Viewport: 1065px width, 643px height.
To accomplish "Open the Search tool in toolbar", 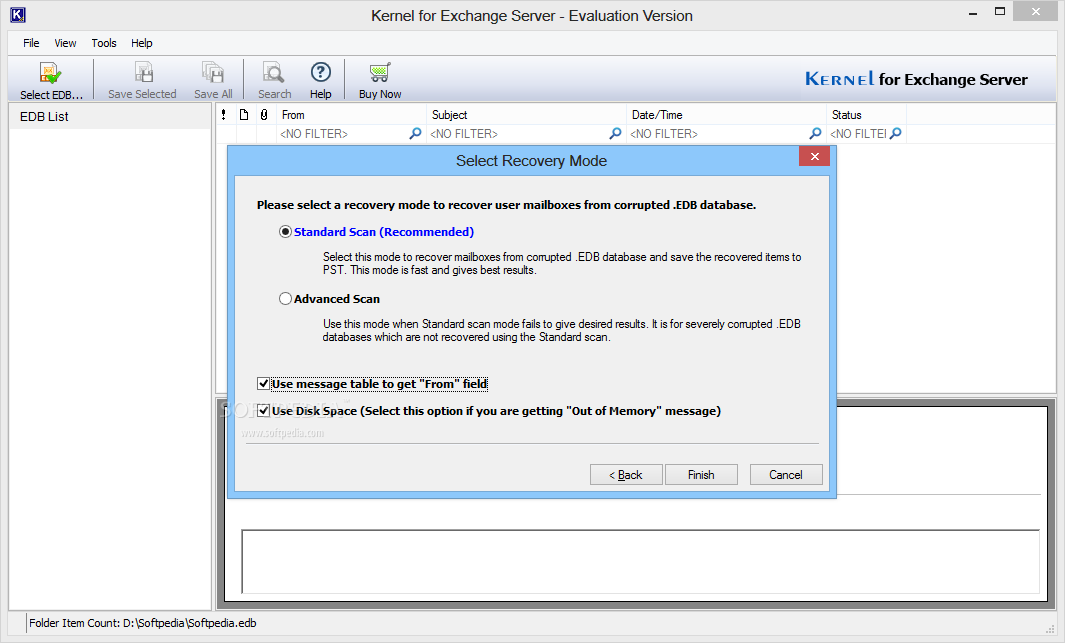I will [x=274, y=72].
